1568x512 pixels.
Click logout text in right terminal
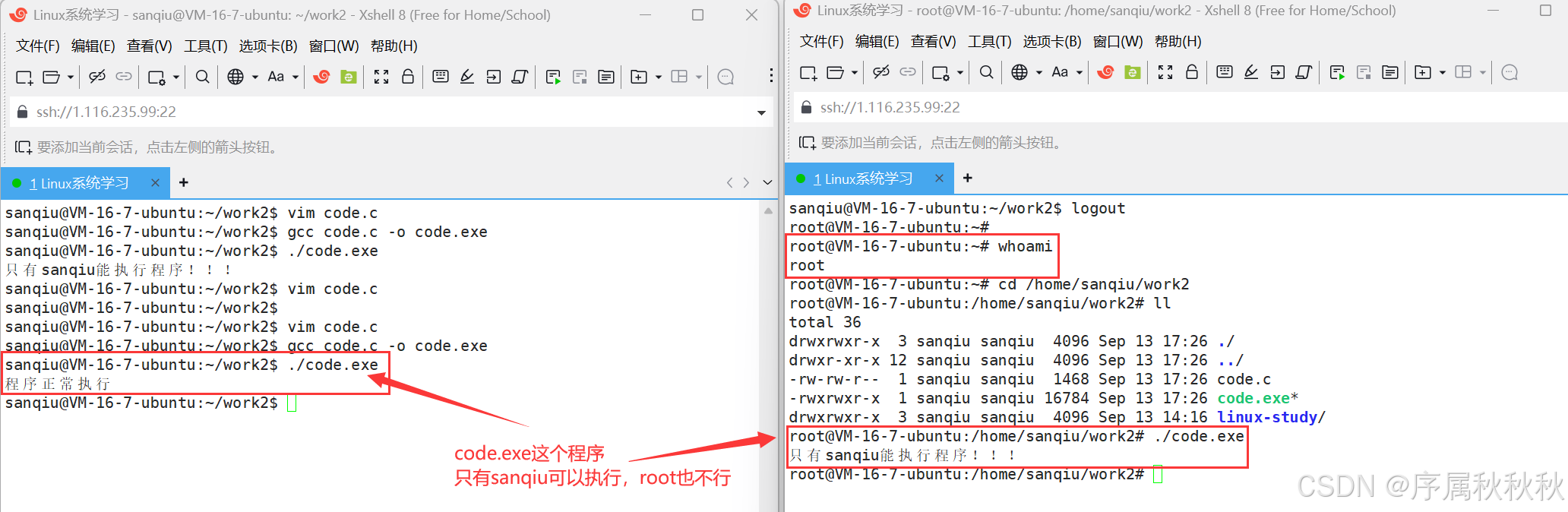(x=1099, y=208)
